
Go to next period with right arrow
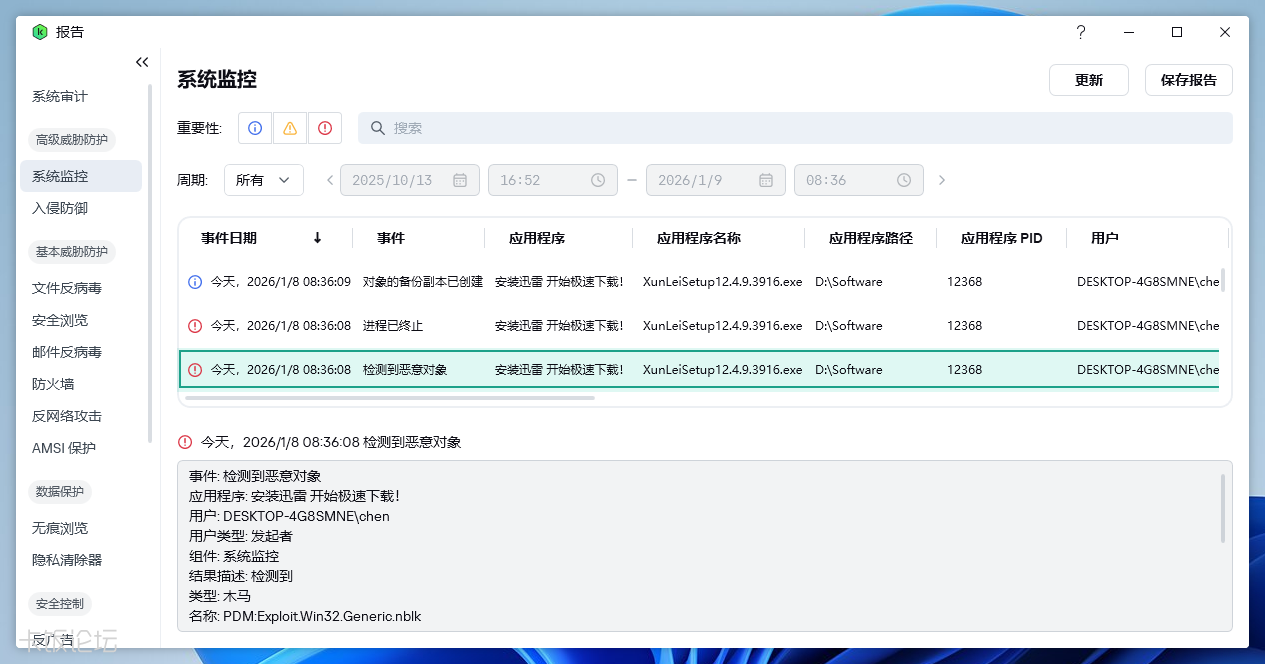pos(942,180)
